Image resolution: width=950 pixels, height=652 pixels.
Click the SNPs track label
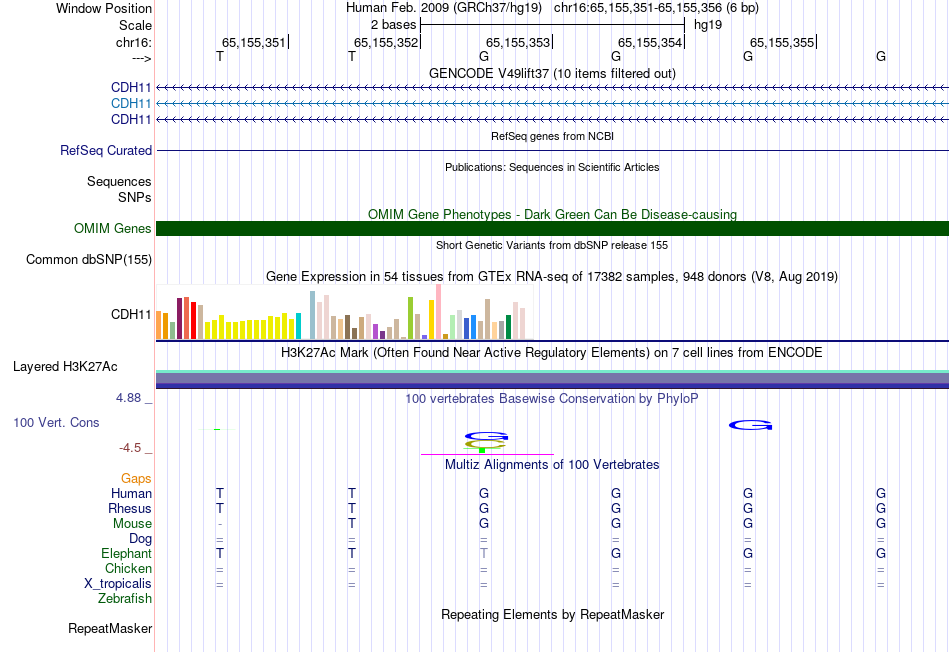135,197
